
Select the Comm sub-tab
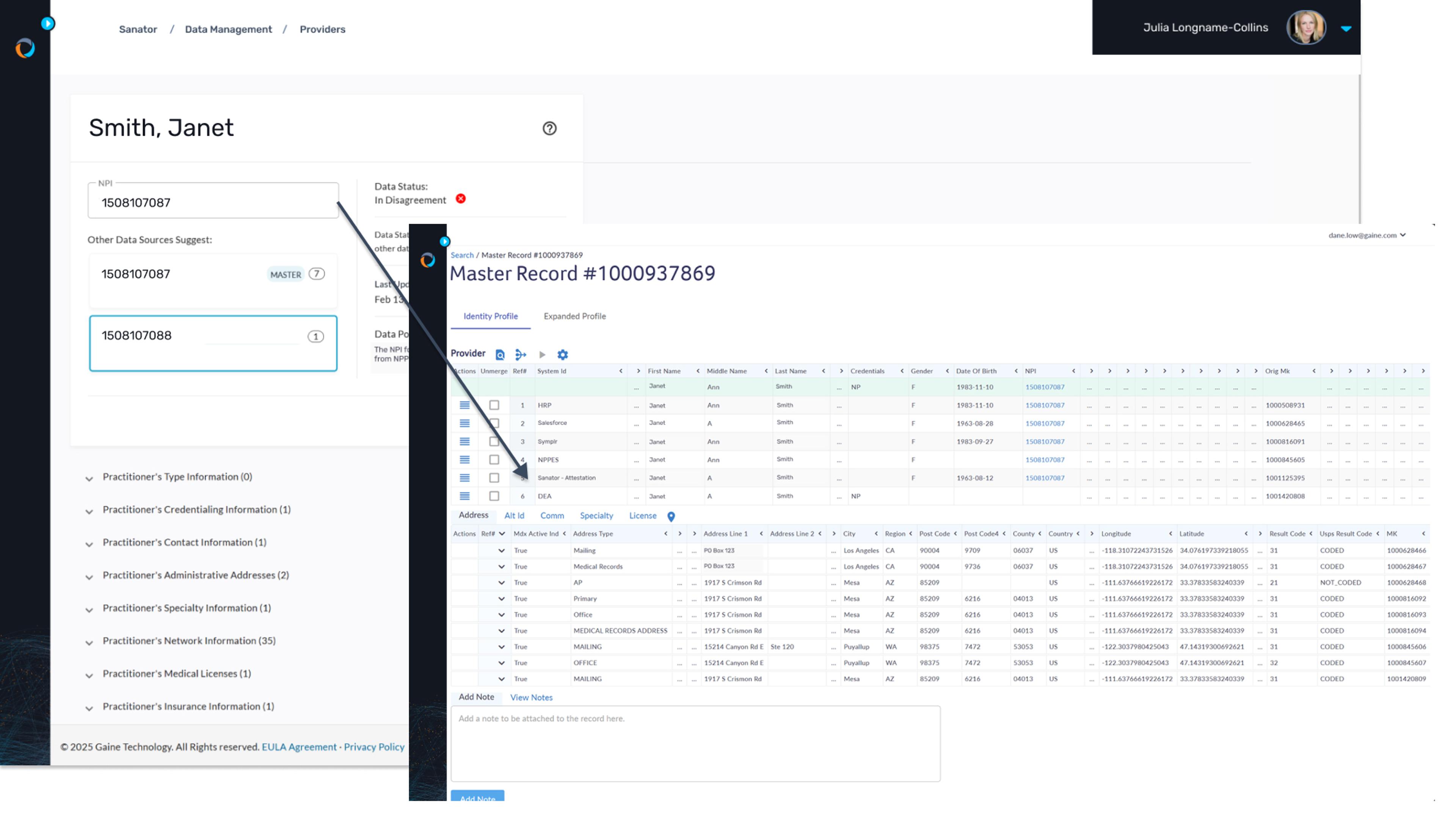coord(552,516)
